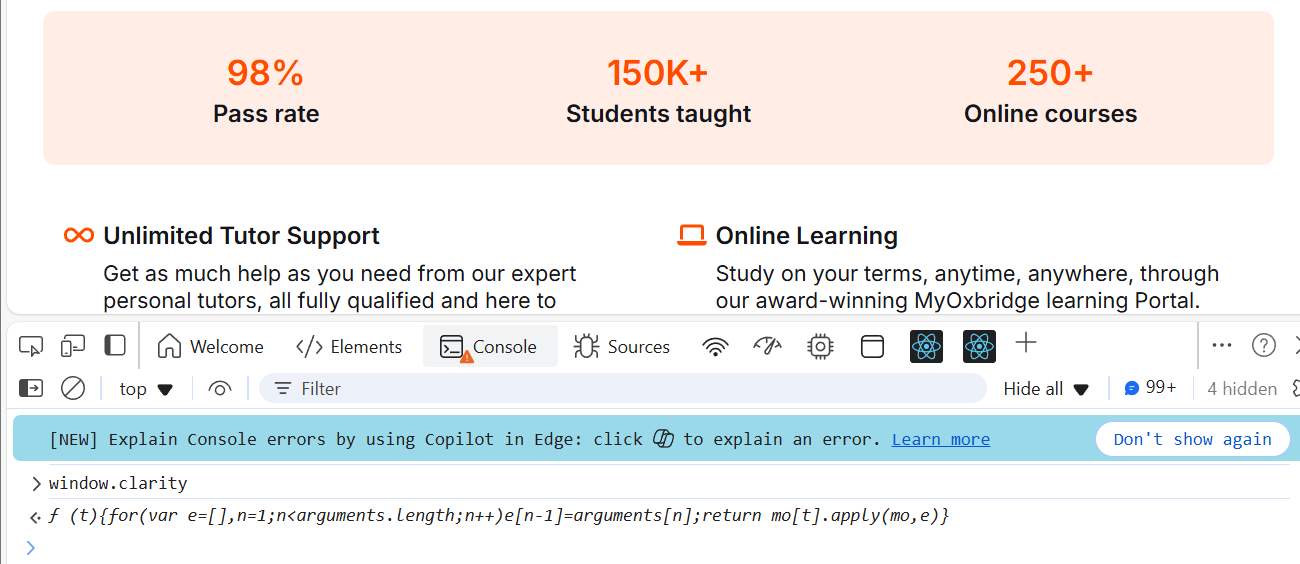Expand the Hide all log levels dropdown
Screen dimensions: 1300x564
[x=1046, y=389]
